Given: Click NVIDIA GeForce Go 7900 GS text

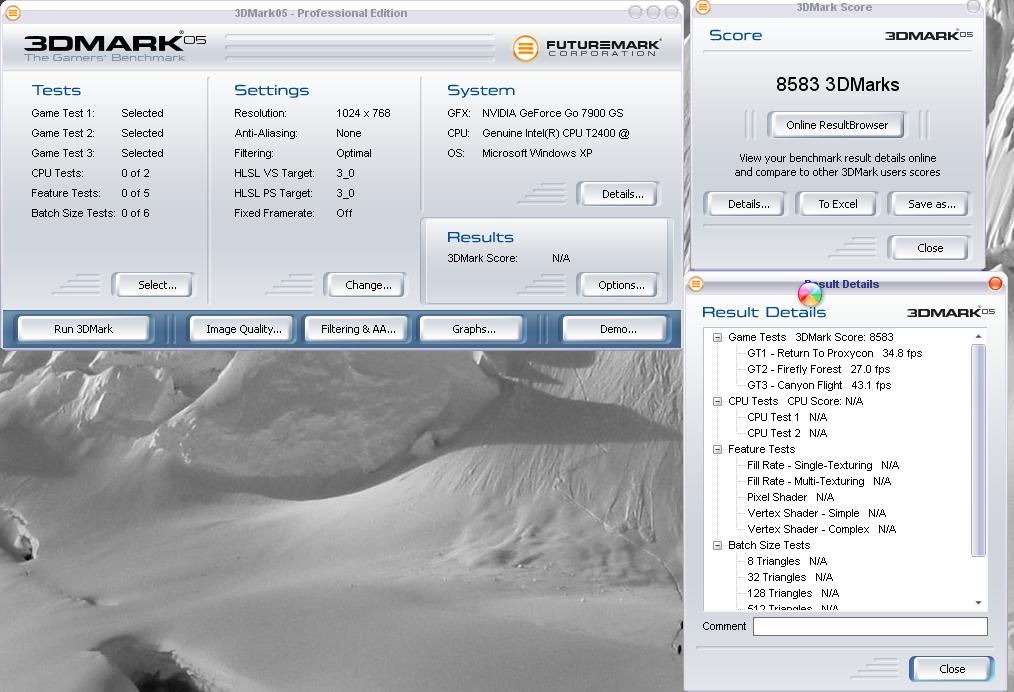Looking at the screenshot, I should point(552,113).
